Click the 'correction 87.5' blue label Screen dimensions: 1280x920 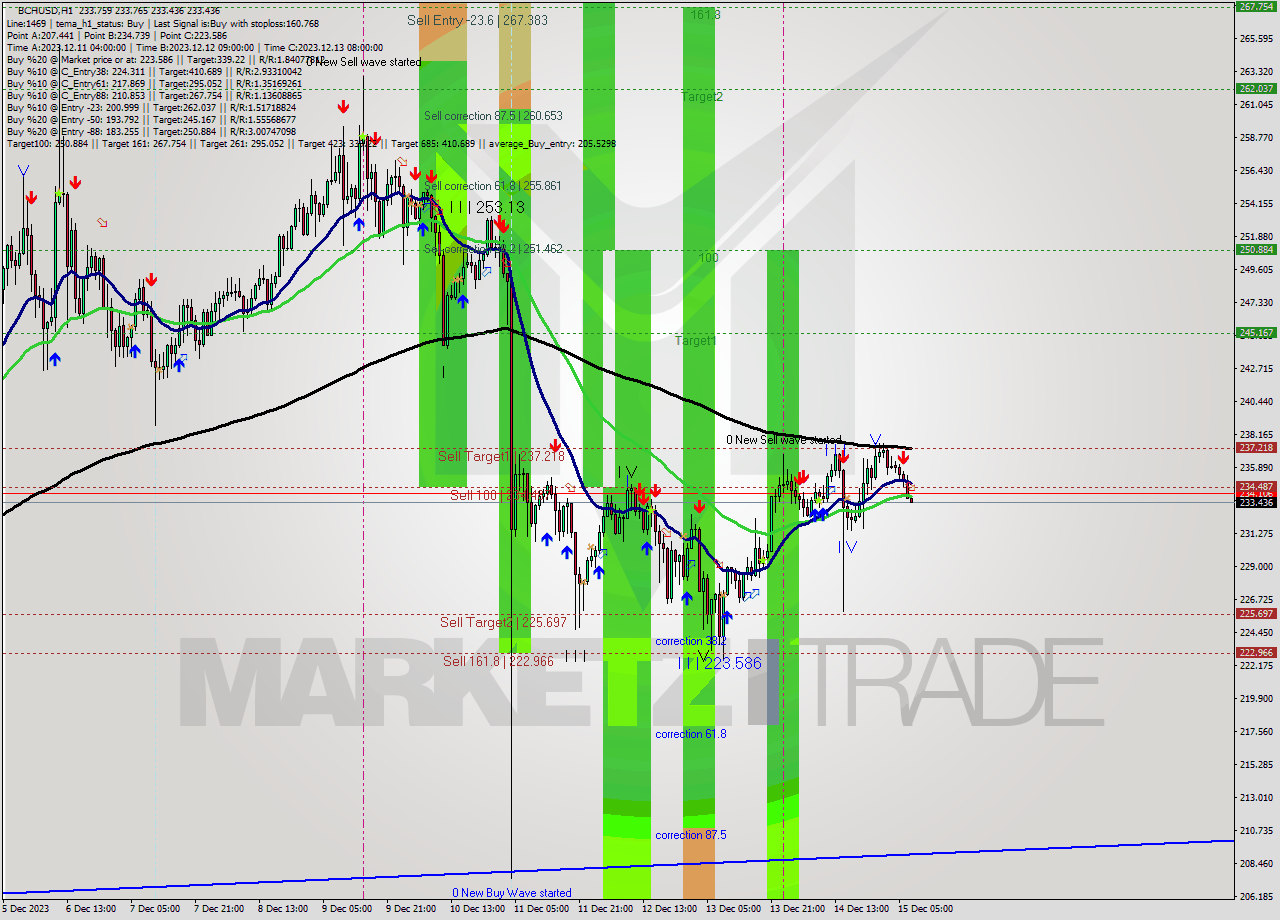point(691,835)
